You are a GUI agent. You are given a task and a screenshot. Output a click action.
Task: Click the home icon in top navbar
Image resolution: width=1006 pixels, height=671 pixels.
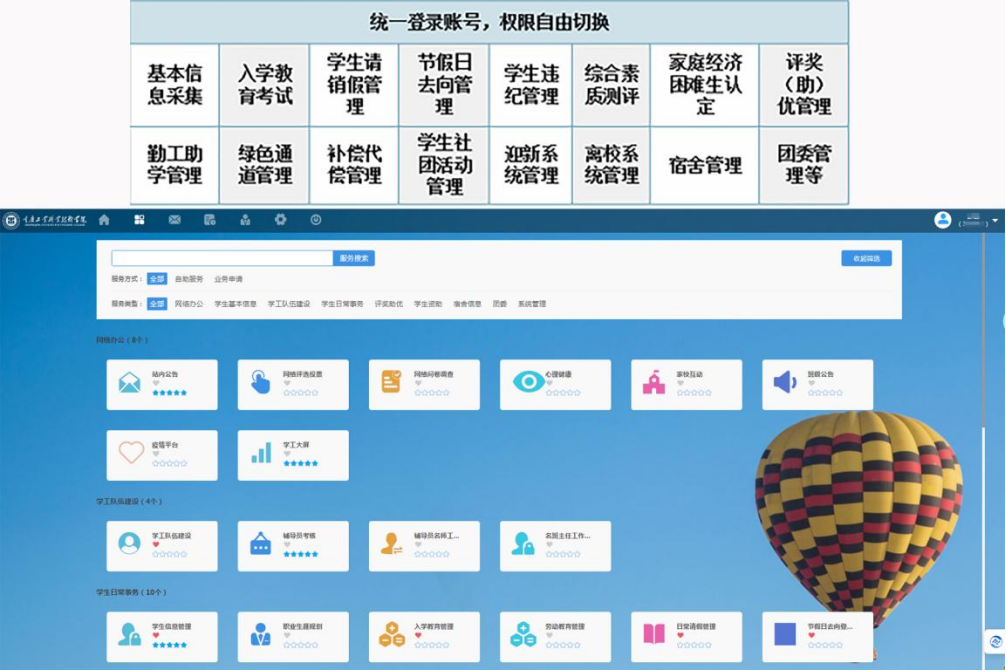point(104,220)
